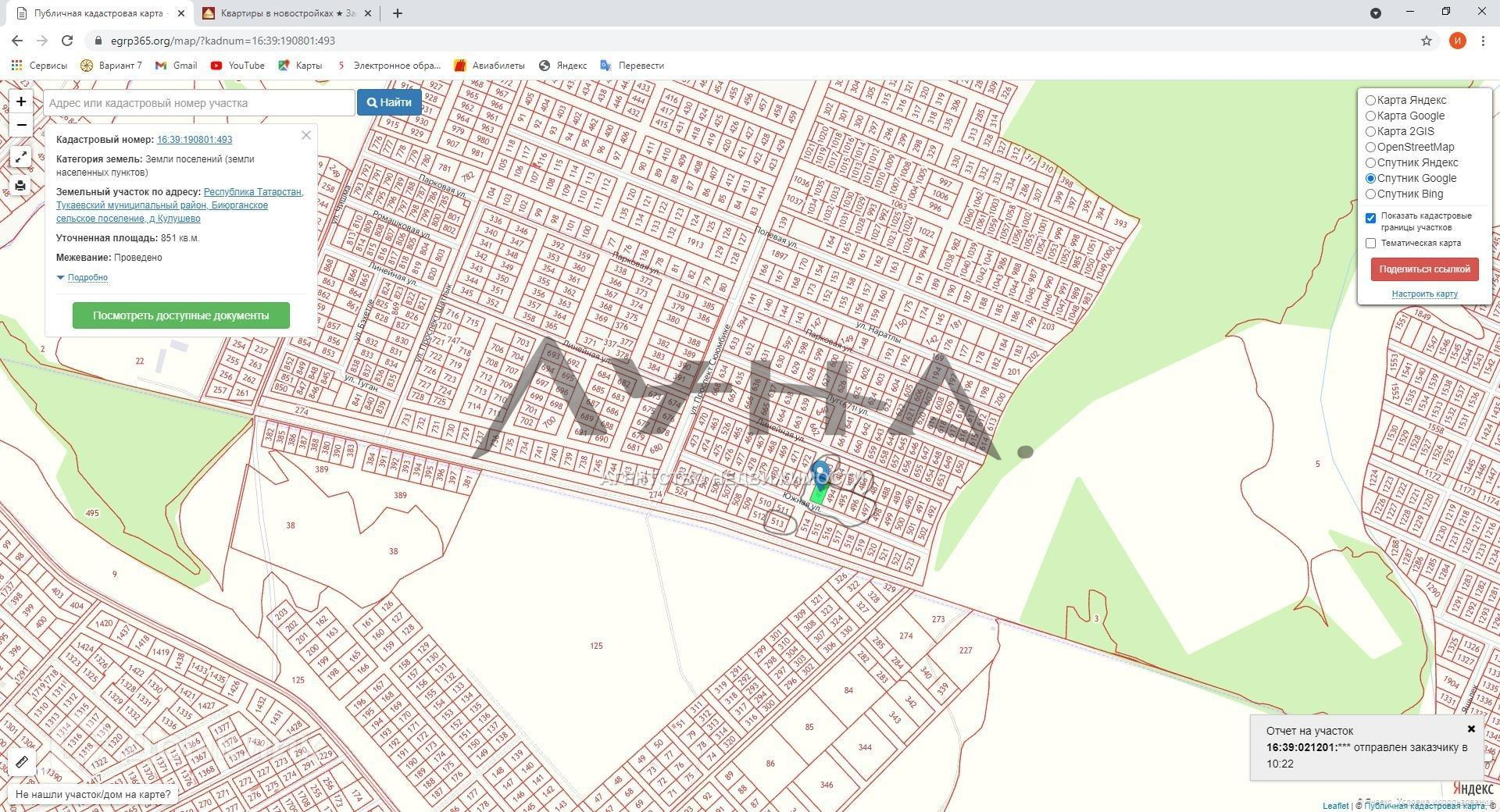
Task: Expand the Подробно details section
Action: (87, 277)
